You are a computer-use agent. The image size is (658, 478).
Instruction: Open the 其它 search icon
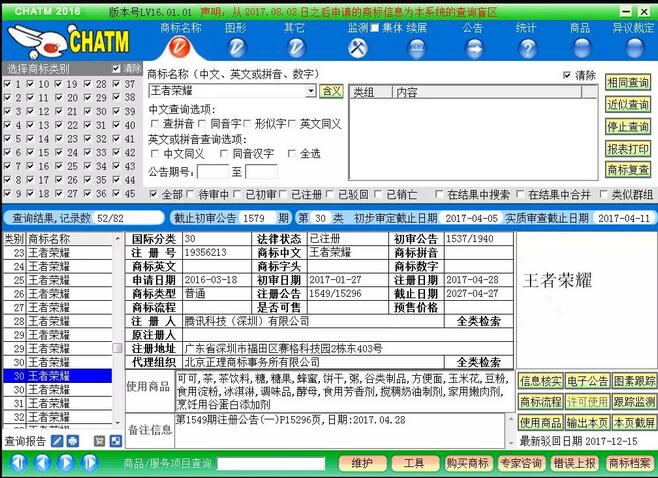[x=296, y=48]
